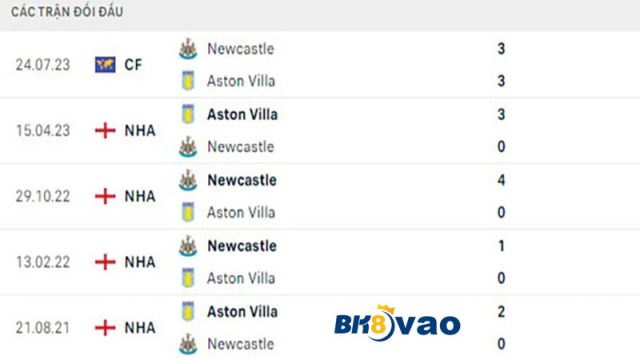Open the bold Aston Villa team in 15.04.23 match
640x360 pixels.
click(x=242, y=114)
